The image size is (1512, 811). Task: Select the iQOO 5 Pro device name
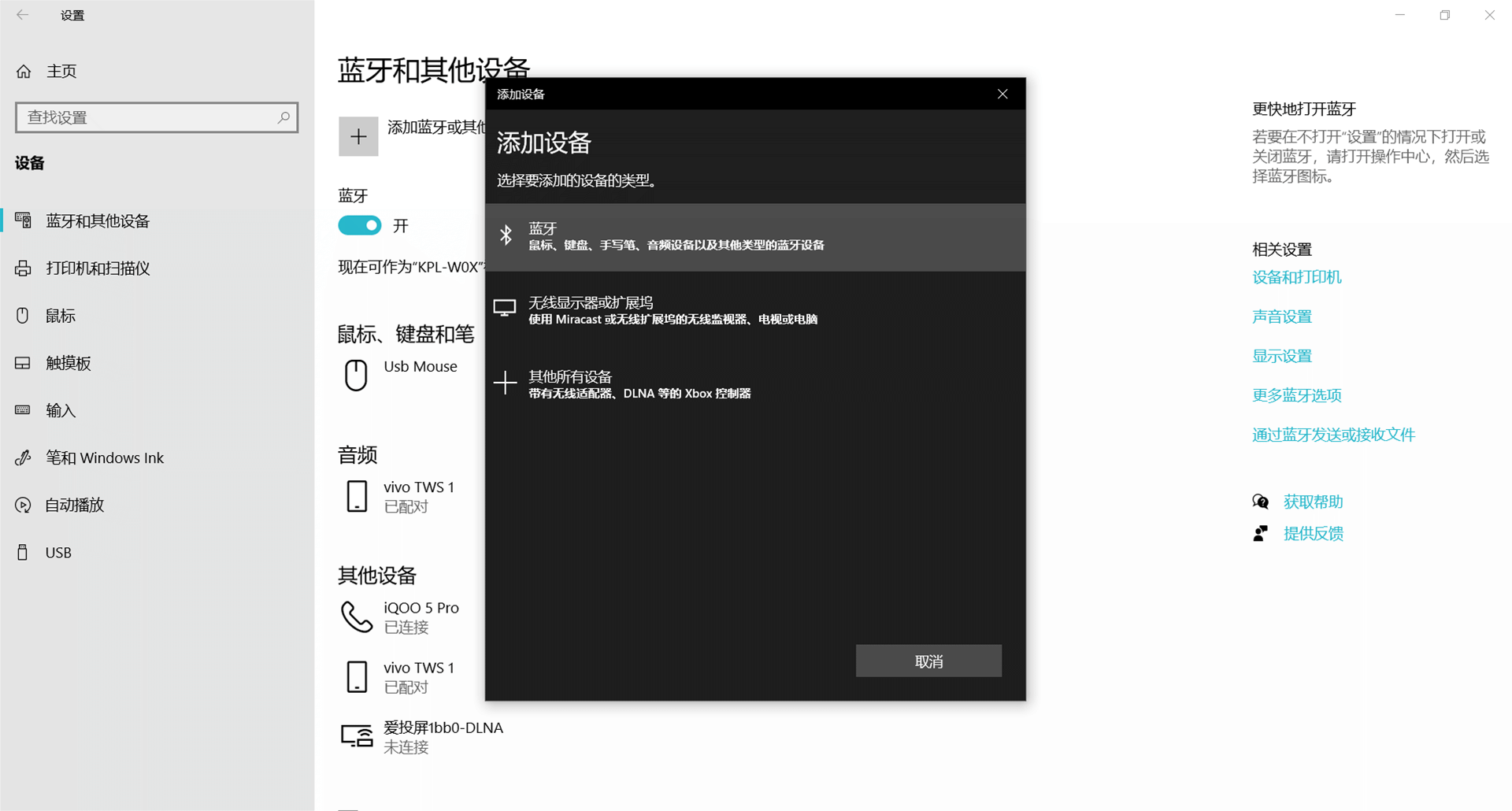(x=421, y=608)
